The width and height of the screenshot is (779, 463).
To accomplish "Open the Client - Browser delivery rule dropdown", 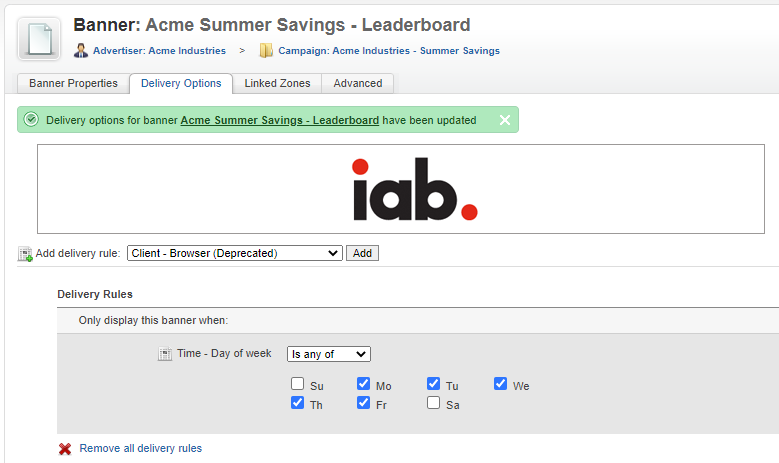I will coord(234,253).
